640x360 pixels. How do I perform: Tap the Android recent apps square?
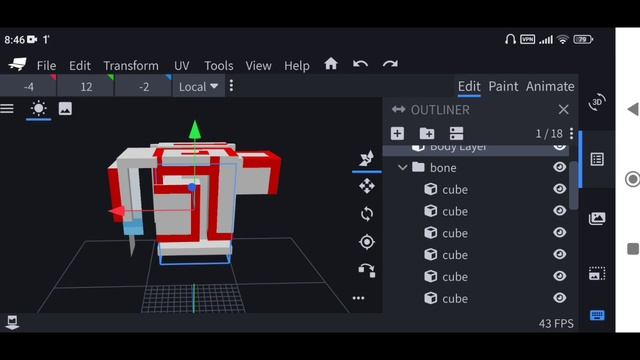(633, 249)
